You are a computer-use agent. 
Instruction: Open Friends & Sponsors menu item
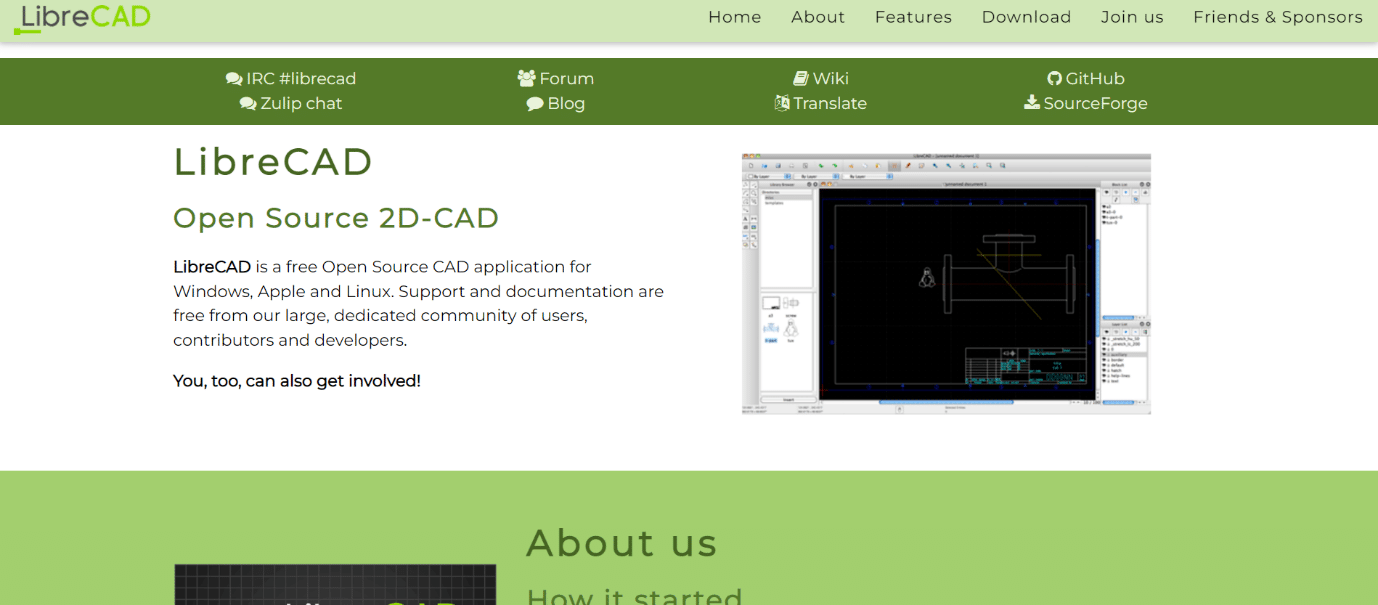point(1277,17)
